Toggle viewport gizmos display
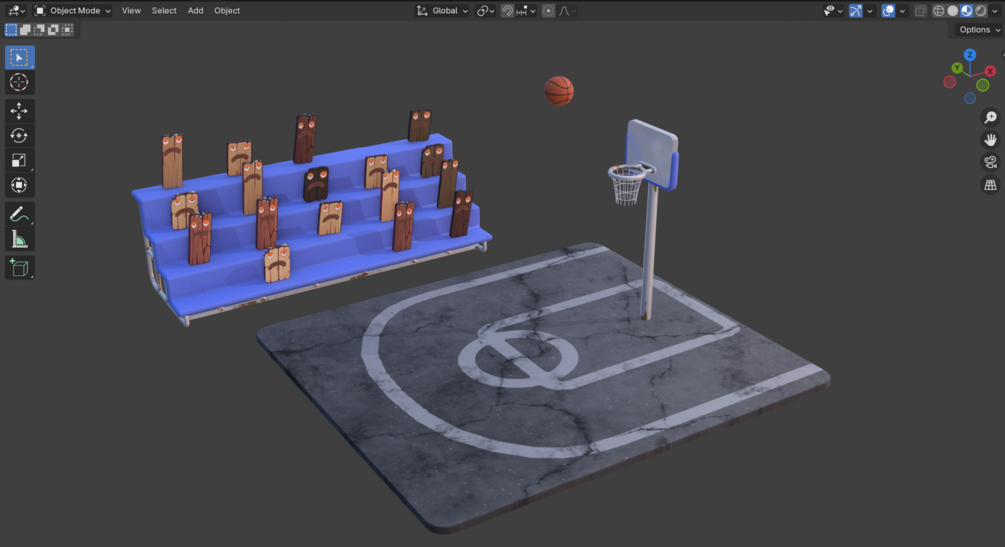 click(856, 10)
